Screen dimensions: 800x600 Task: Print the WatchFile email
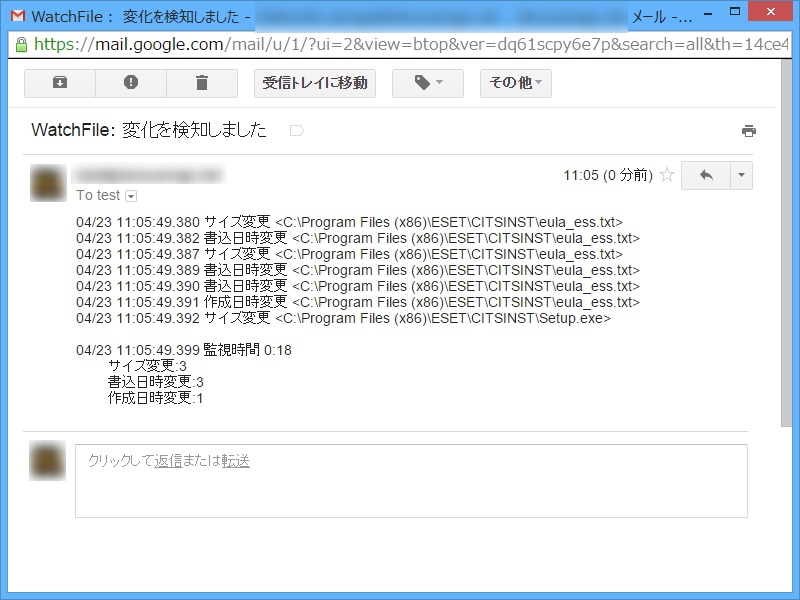pos(748,130)
